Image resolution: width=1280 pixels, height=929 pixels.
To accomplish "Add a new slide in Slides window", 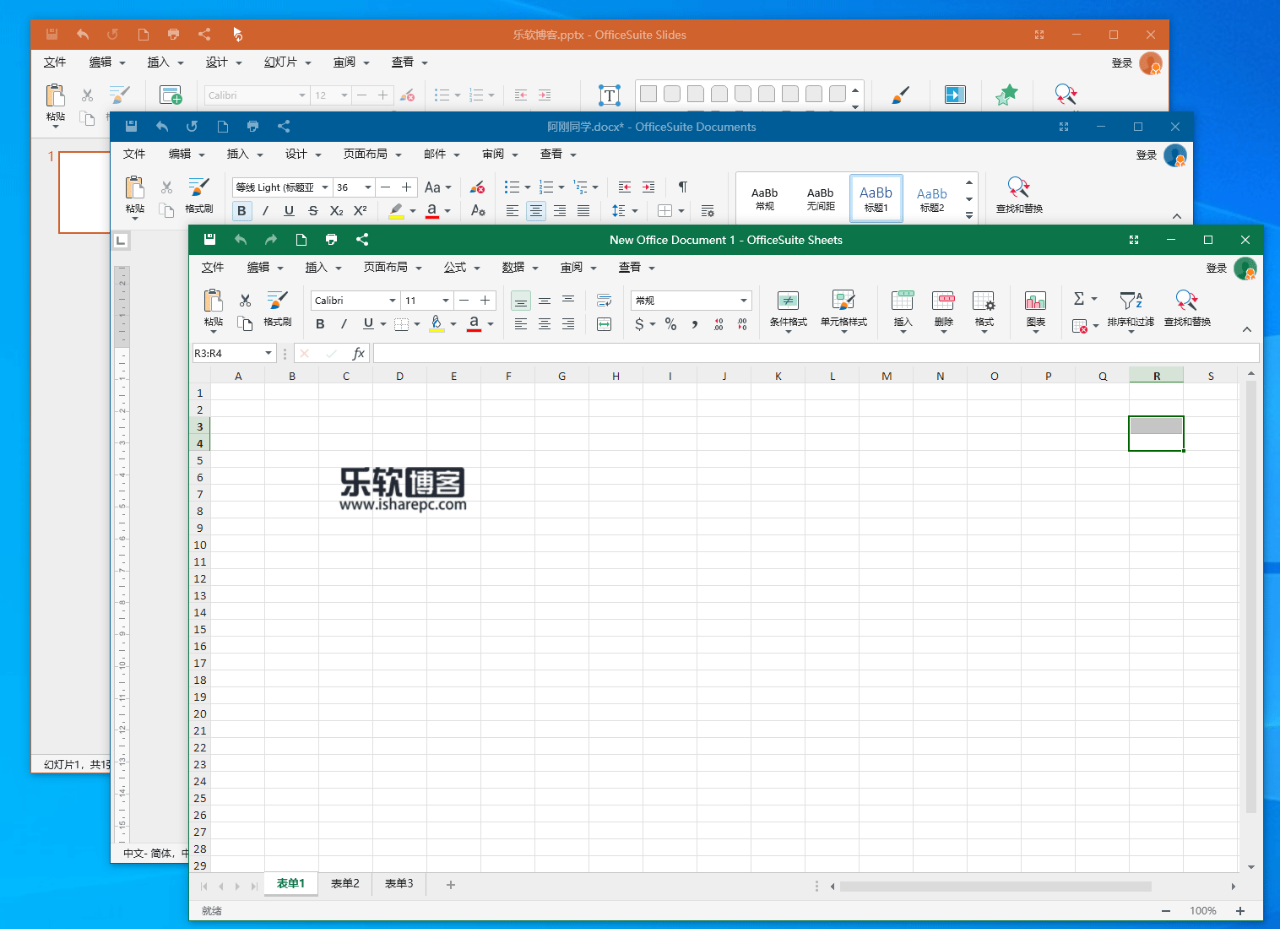I will 171,95.
